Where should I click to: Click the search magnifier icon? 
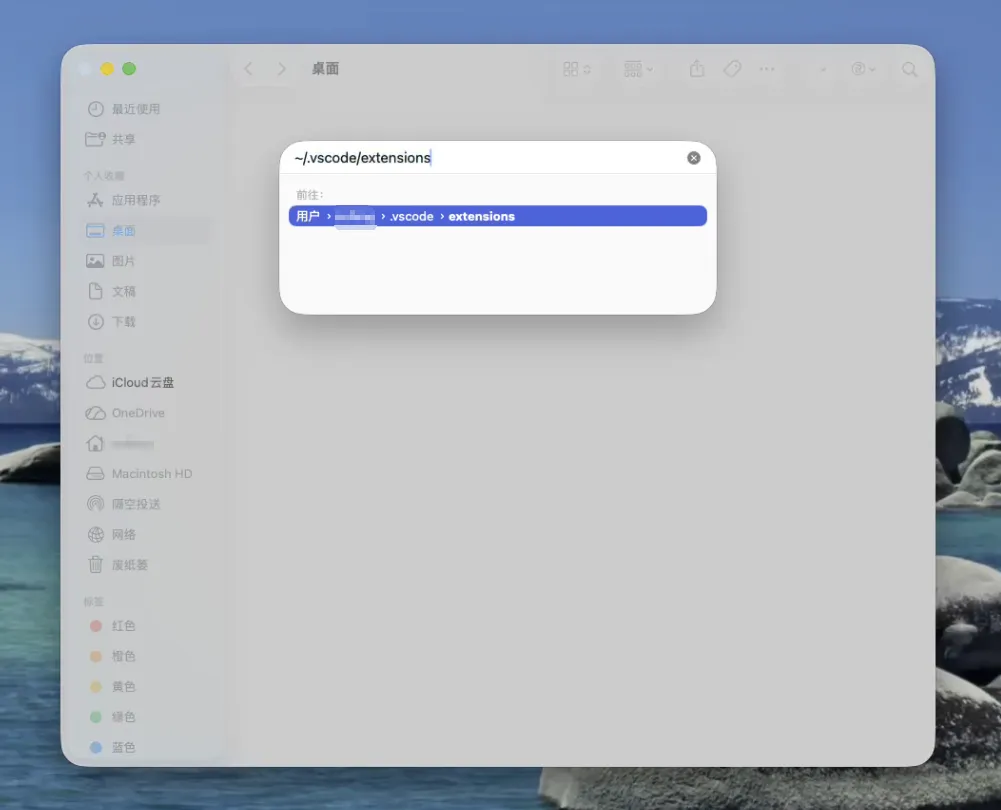909,69
